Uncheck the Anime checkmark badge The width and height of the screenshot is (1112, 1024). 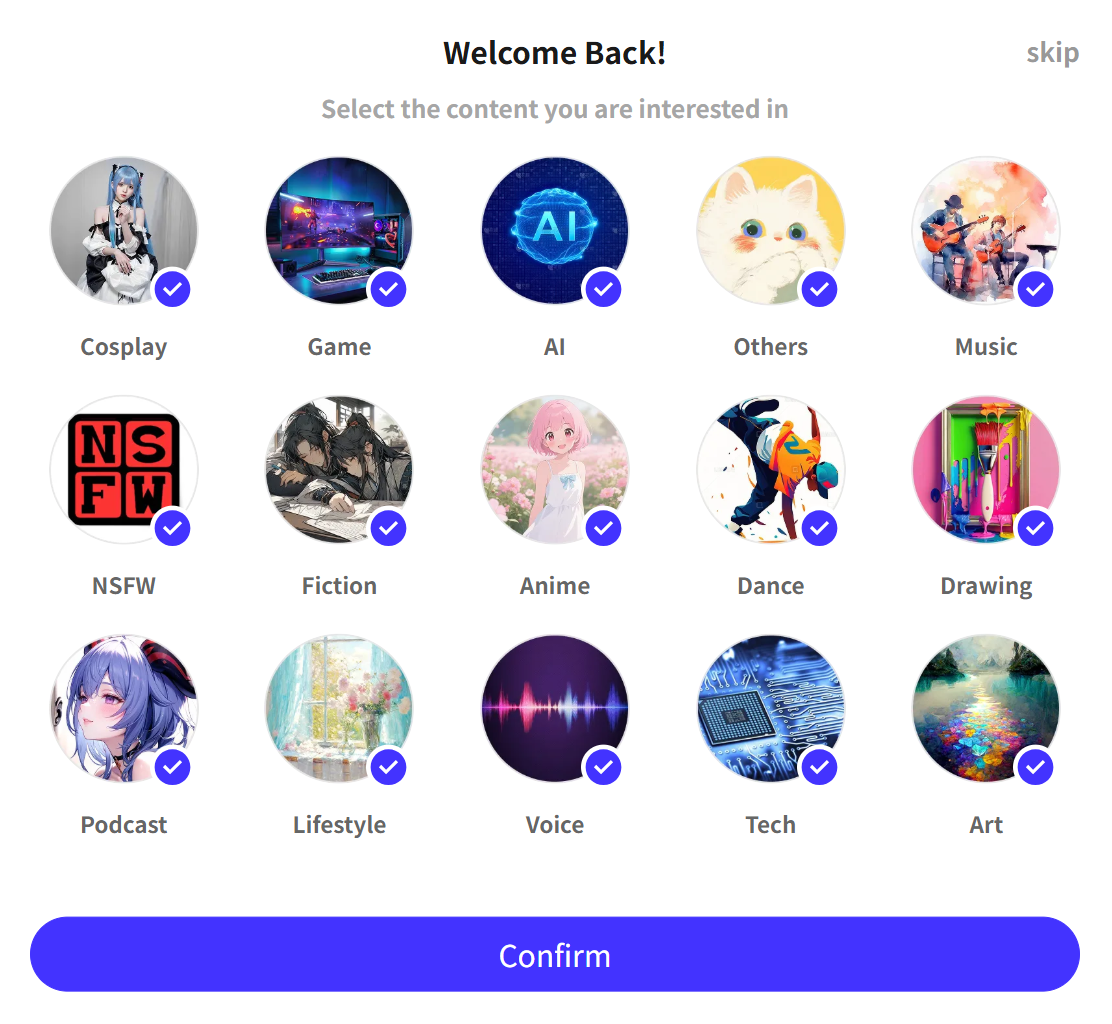point(604,528)
